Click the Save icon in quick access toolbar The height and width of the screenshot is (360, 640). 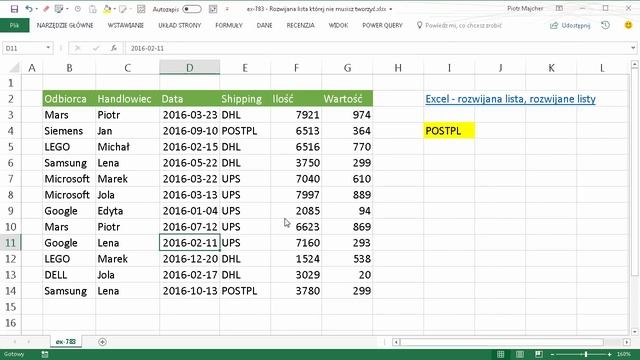(x=14, y=9)
